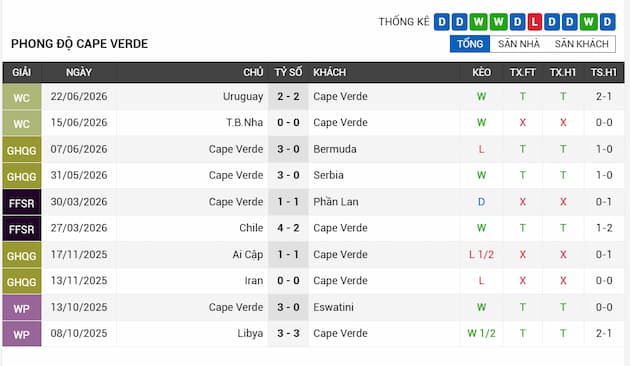Click the GHQG badge for 31/05/2026 match
The image size is (630, 366).
[x=22, y=176]
